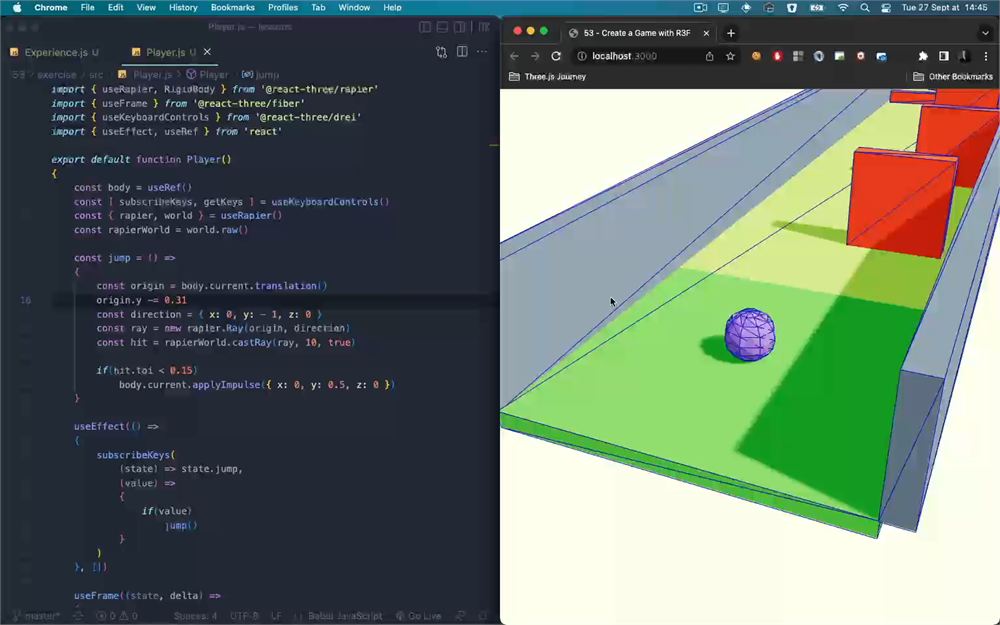Click breadcrumb 'exercise' folder
The height and width of the screenshot is (625, 1000).
pos(57,75)
